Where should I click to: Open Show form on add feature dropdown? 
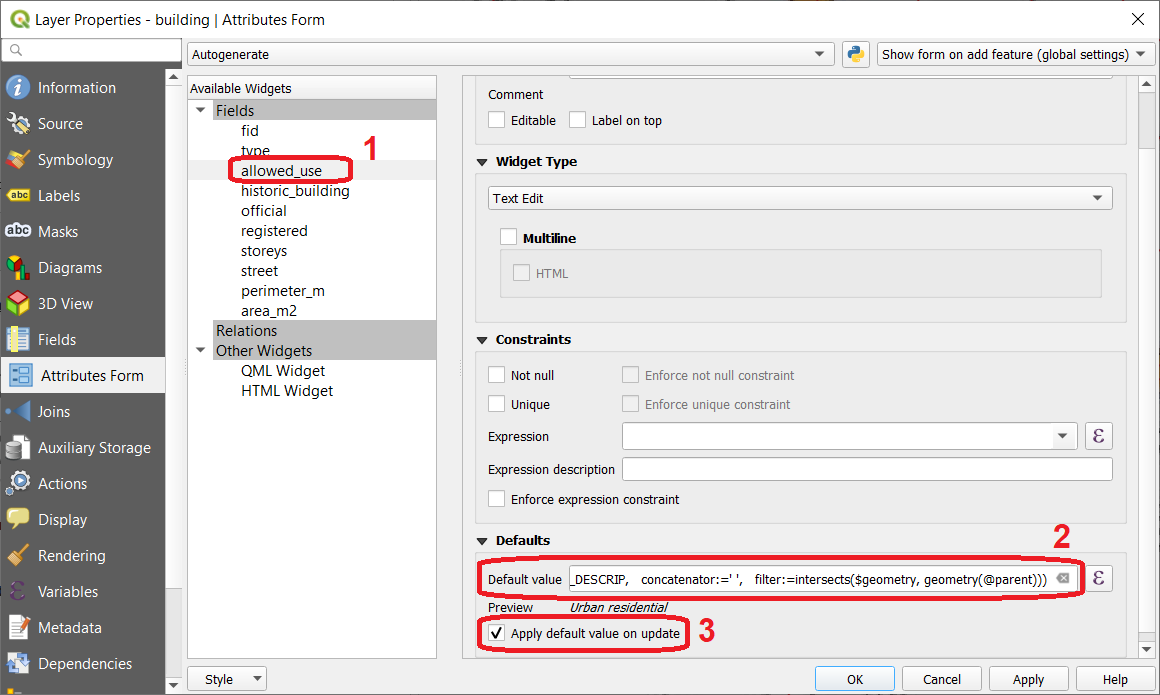[1015, 54]
